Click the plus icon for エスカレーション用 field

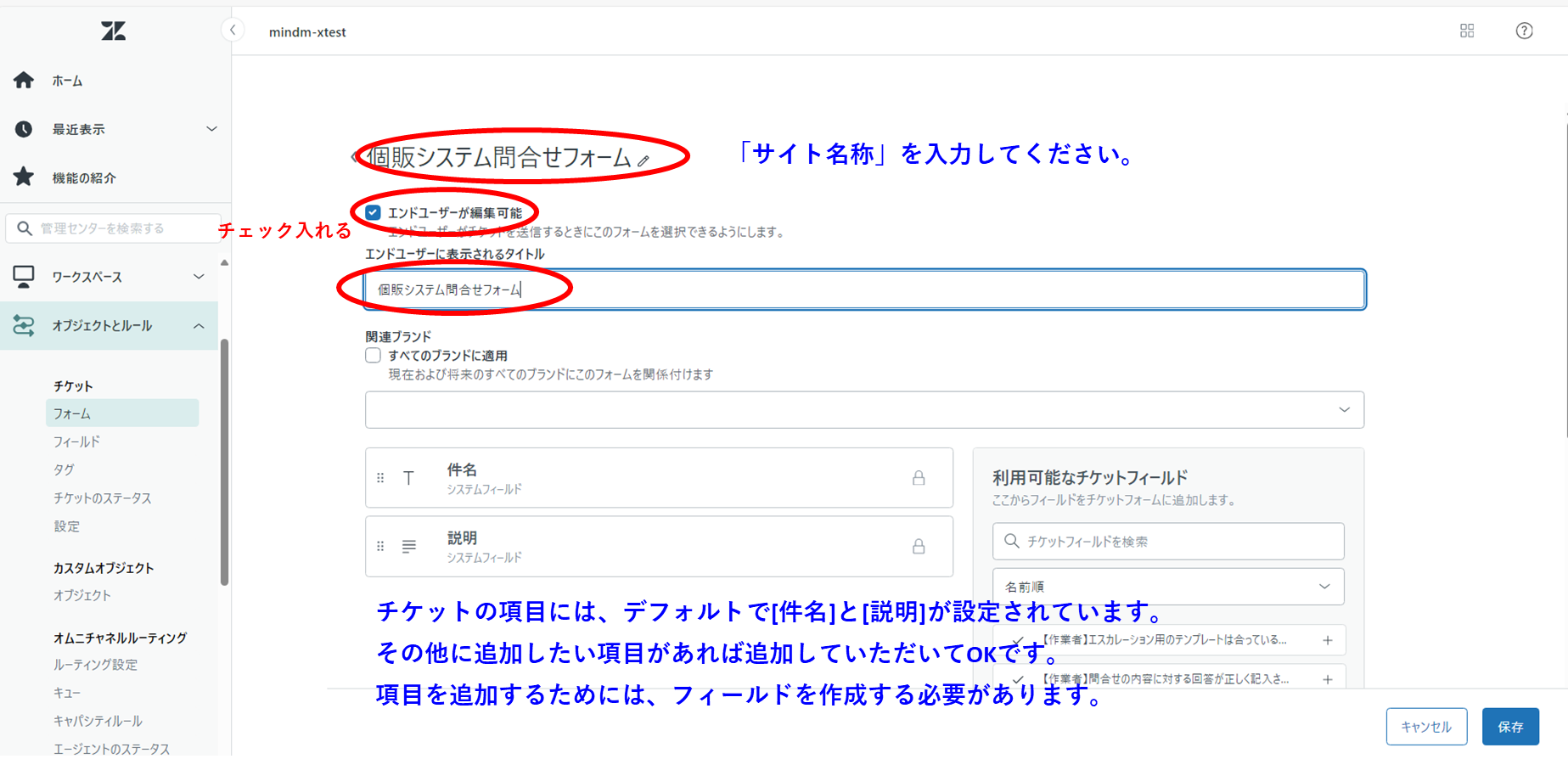tap(1327, 640)
